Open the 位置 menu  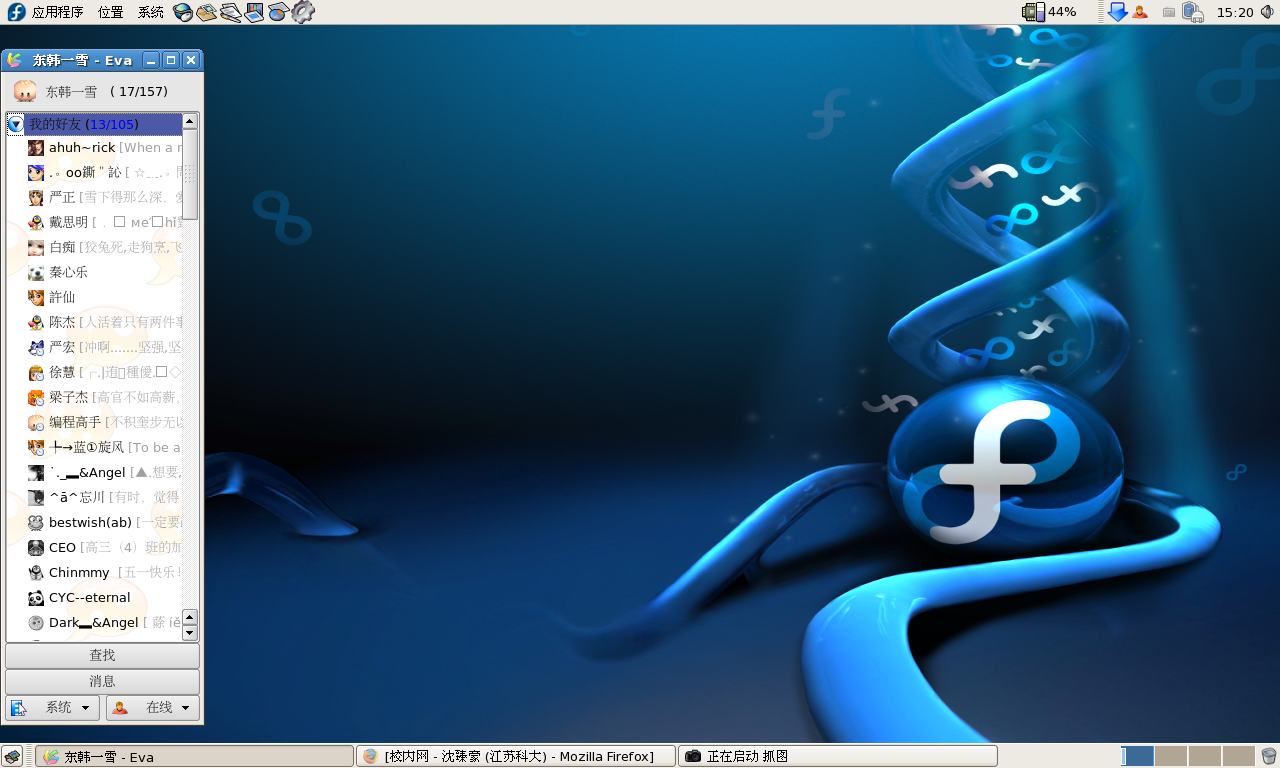pos(111,12)
